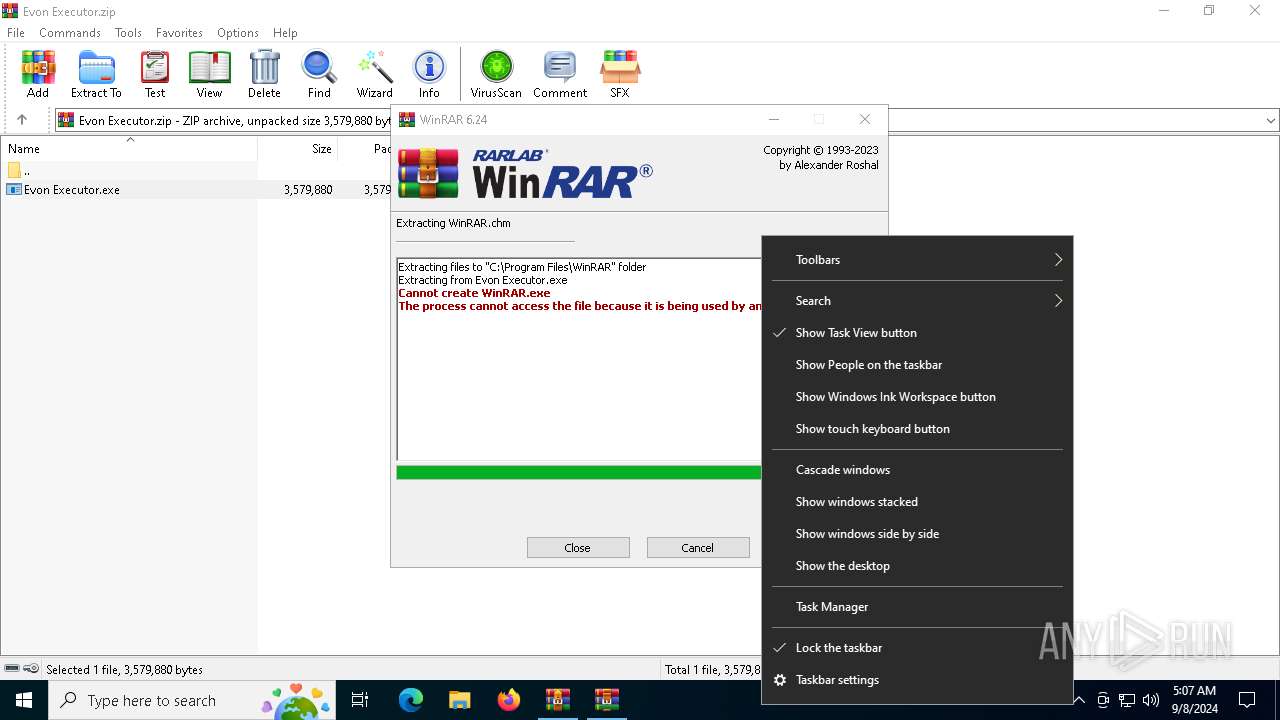Run the VirusScan toolbar icon
The width and height of the screenshot is (1280, 720).
pos(496,75)
